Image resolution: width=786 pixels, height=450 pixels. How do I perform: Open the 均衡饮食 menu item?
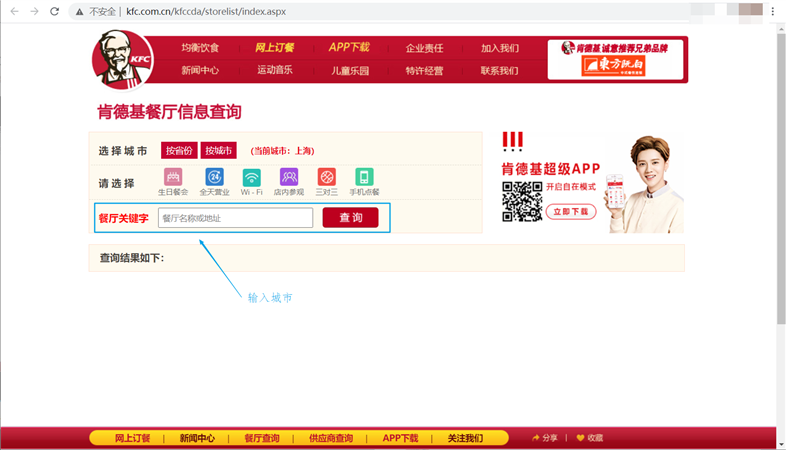point(200,48)
